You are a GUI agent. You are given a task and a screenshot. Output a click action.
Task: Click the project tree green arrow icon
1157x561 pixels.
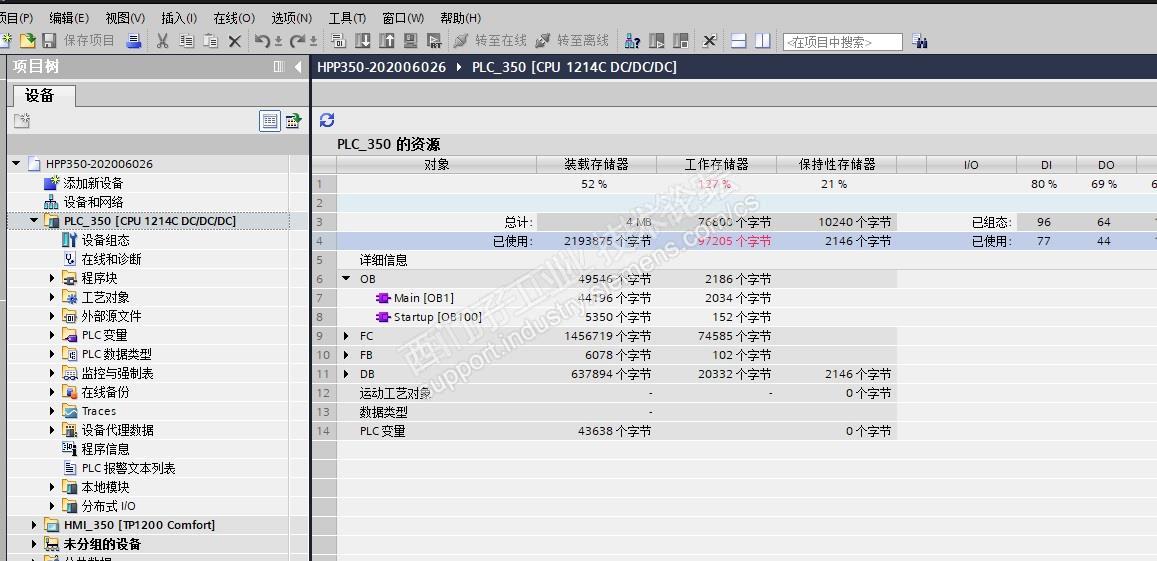[294, 121]
